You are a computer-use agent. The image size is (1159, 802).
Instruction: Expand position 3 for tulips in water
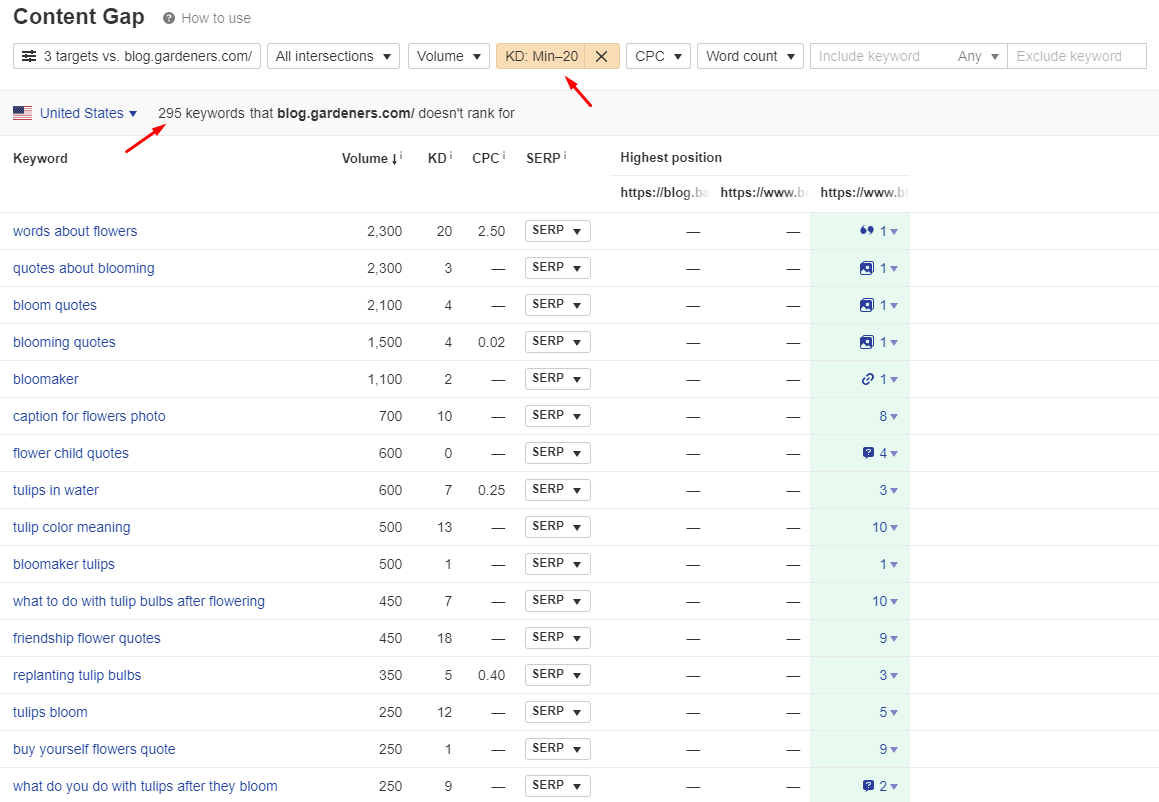pyautogui.click(x=888, y=490)
